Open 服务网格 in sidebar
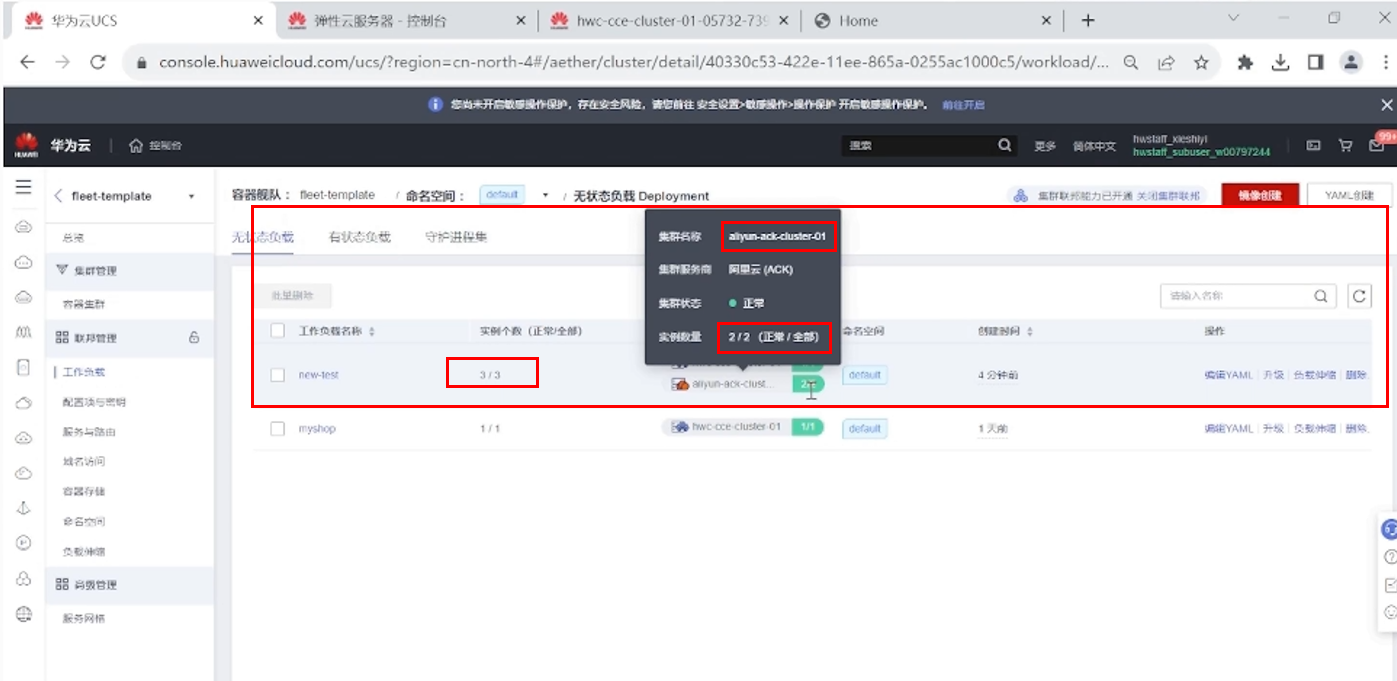Viewport: 1397px width, 681px height. pos(84,618)
